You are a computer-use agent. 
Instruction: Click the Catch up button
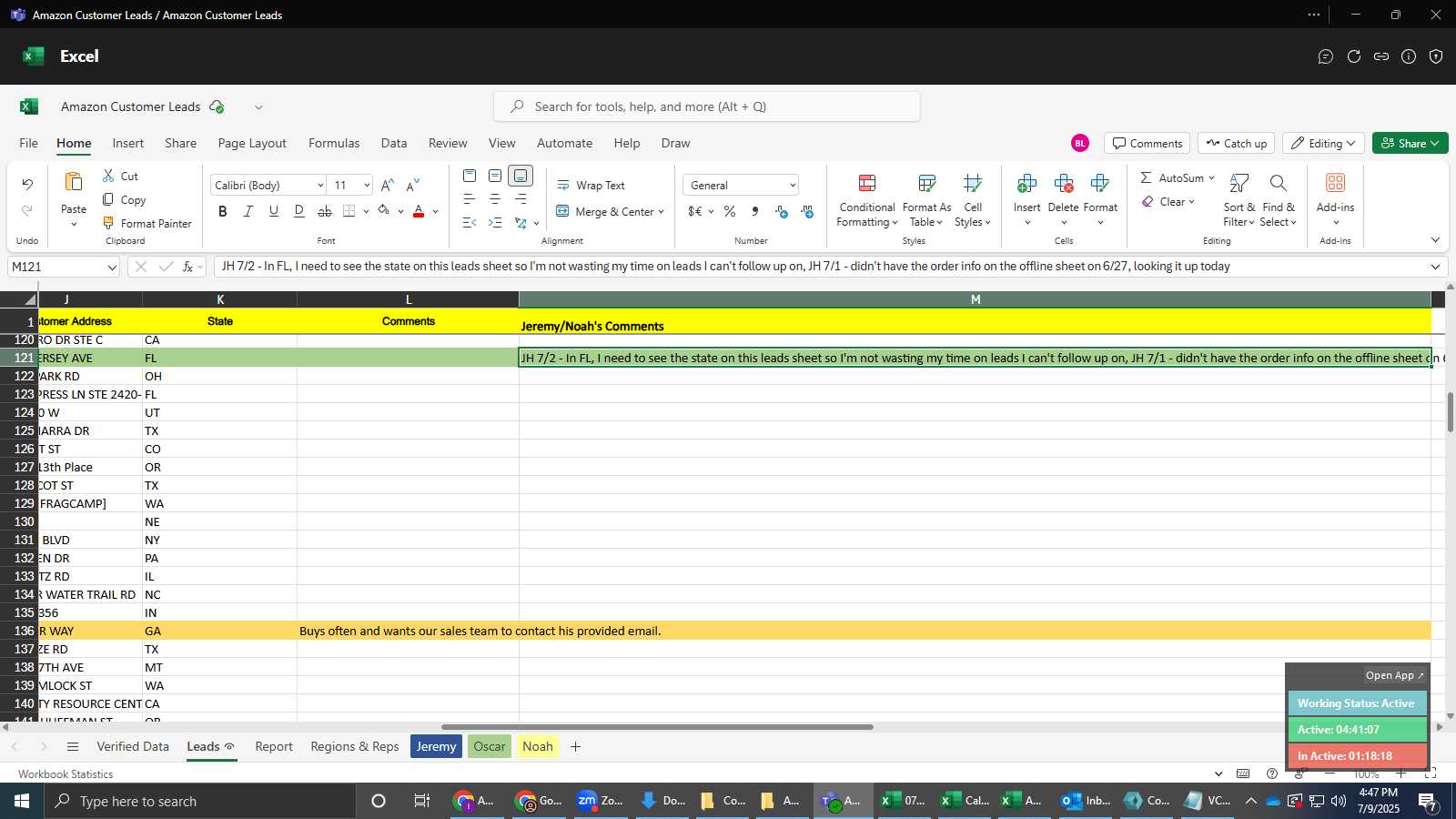[1236, 143]
